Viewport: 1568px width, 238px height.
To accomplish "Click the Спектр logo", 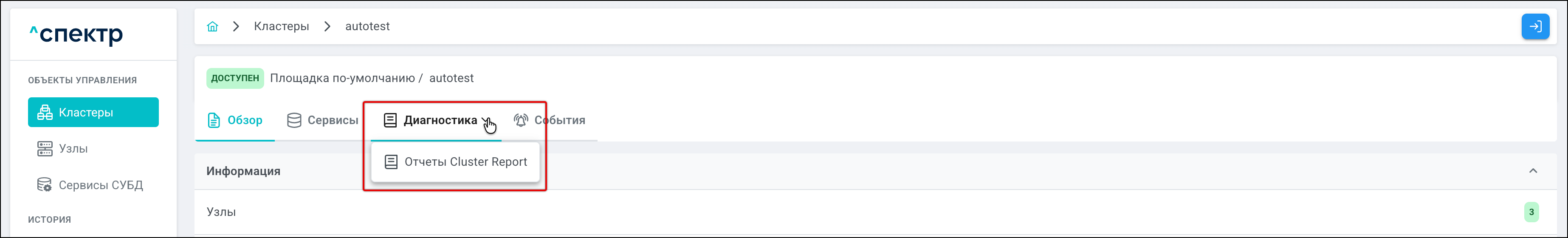I will (77, 34).
